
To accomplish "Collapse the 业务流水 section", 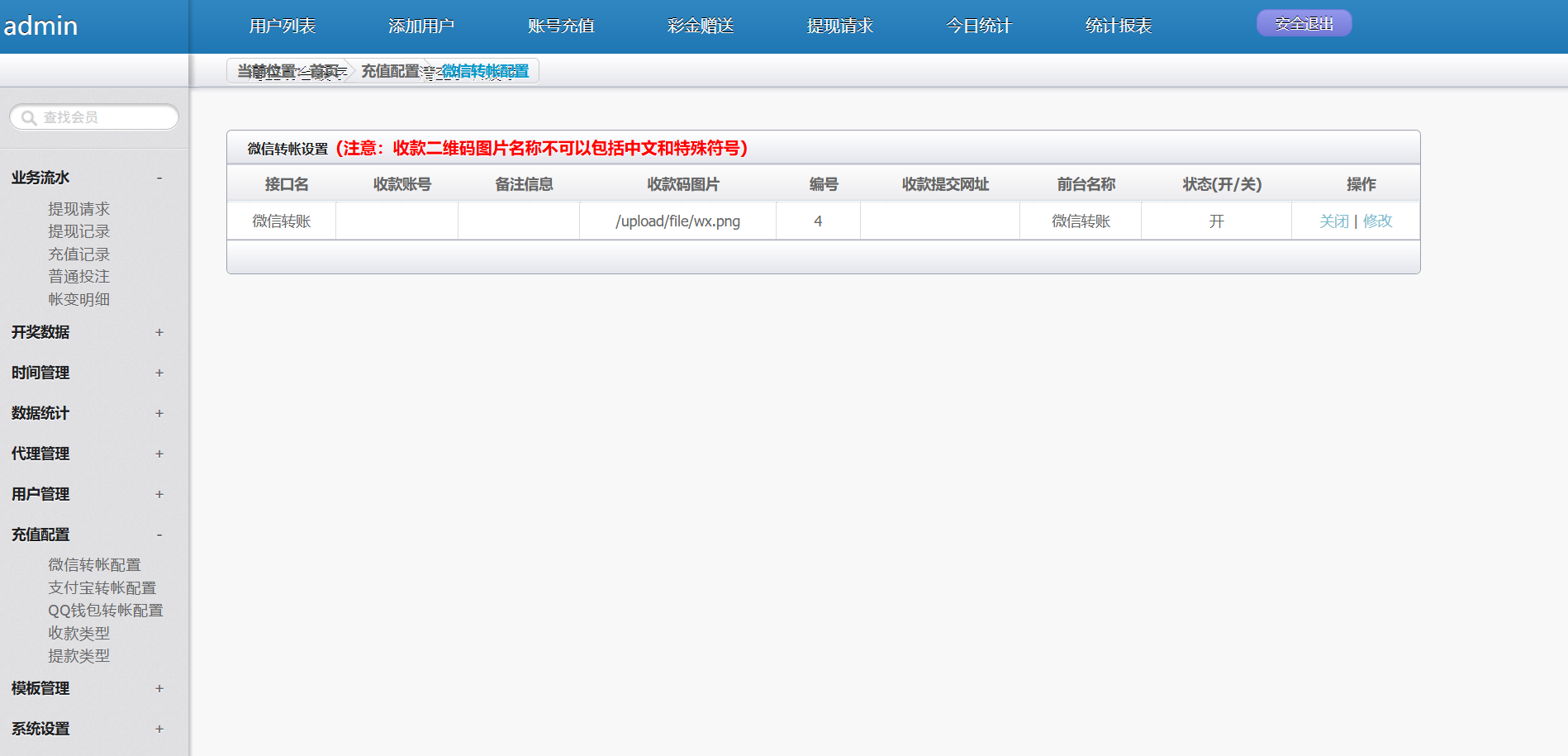I will pyautogui.click(x=159, y=178).
